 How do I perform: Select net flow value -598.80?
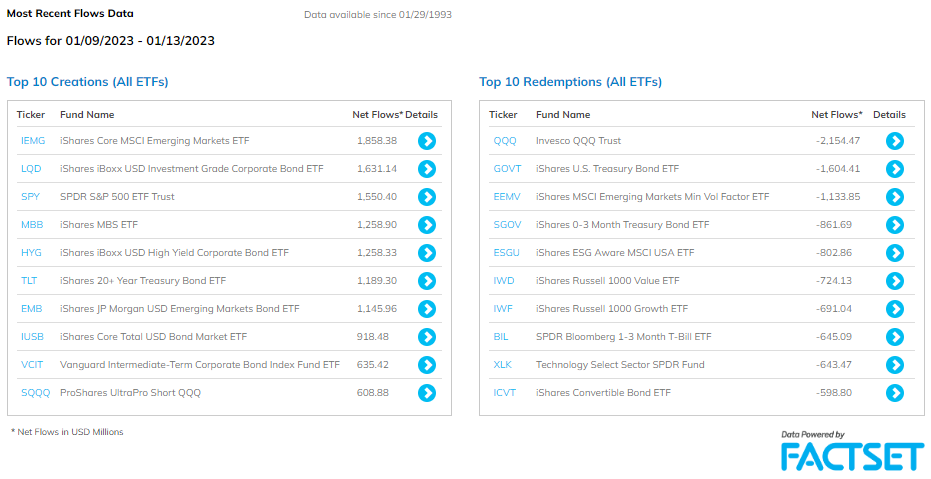834,393
